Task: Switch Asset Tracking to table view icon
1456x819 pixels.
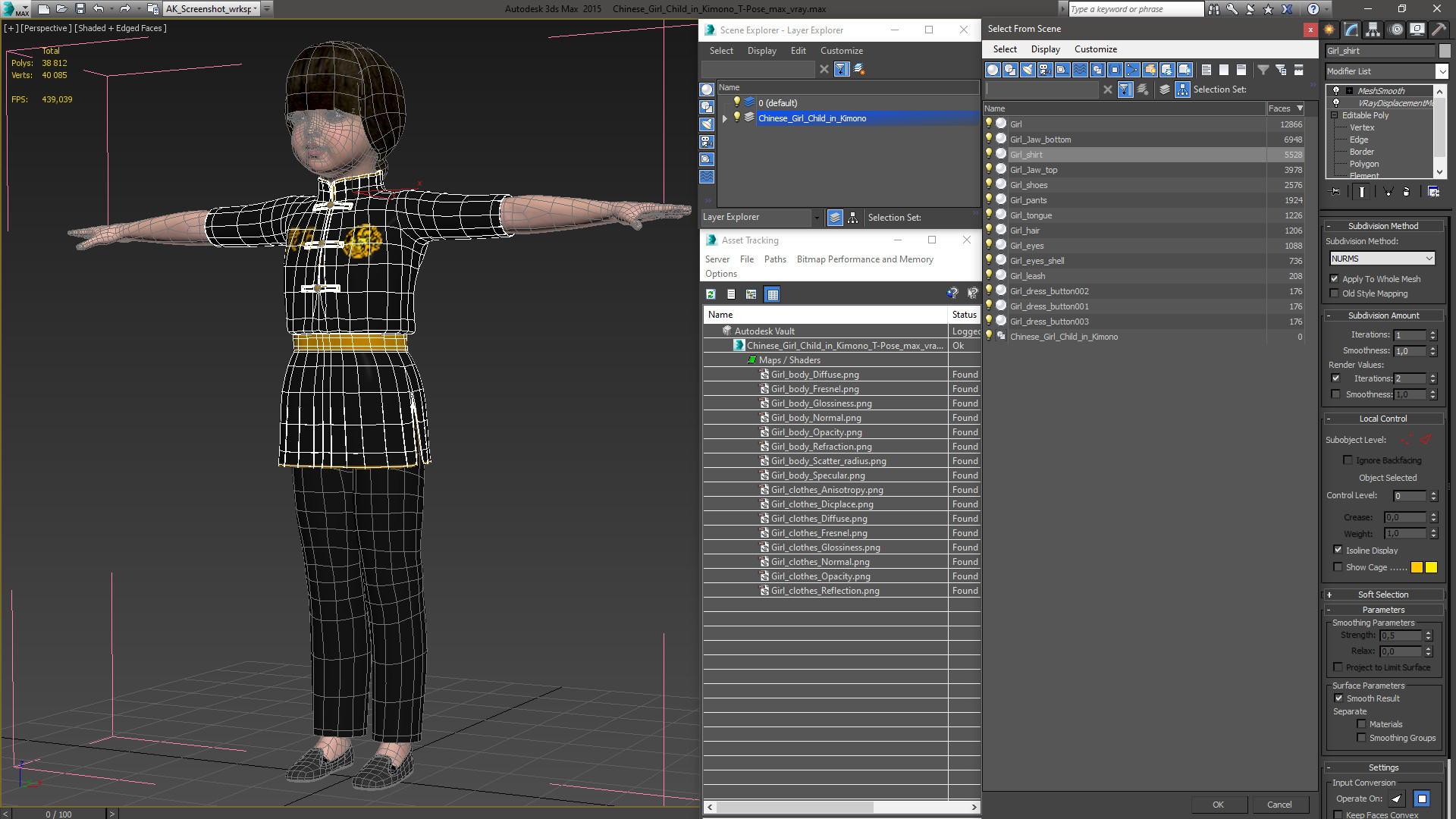Action: click(772, 294)
